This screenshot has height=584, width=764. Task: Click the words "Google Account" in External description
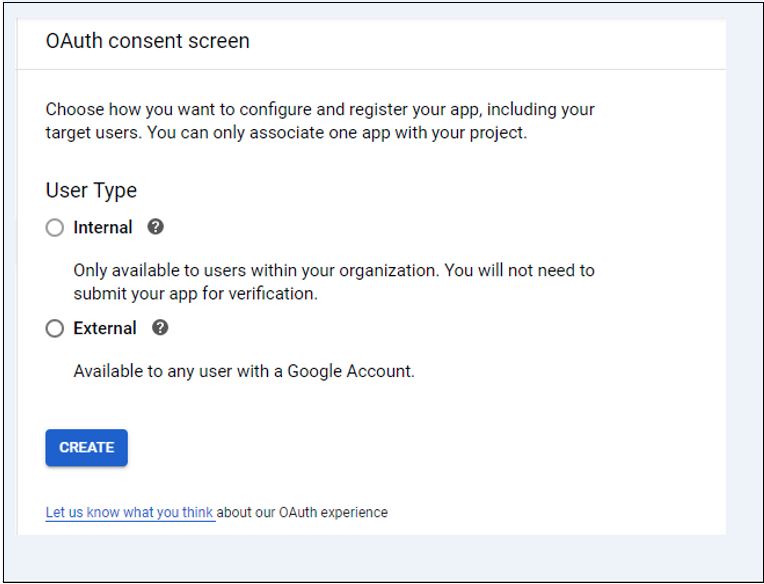(x=350, y=371)
